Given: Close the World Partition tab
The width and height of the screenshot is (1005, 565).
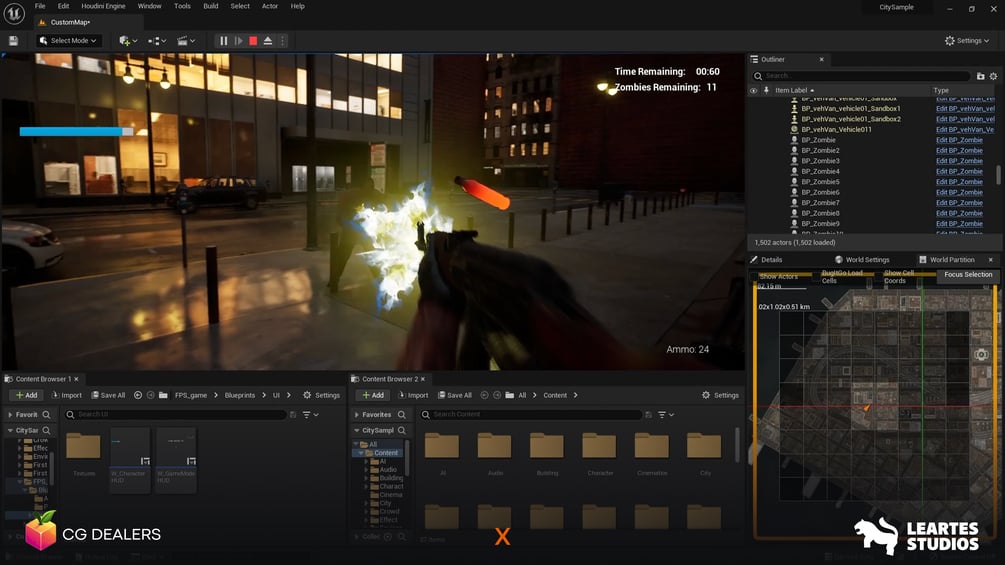Looking at the screenshot, I should [x=990, y=259].
